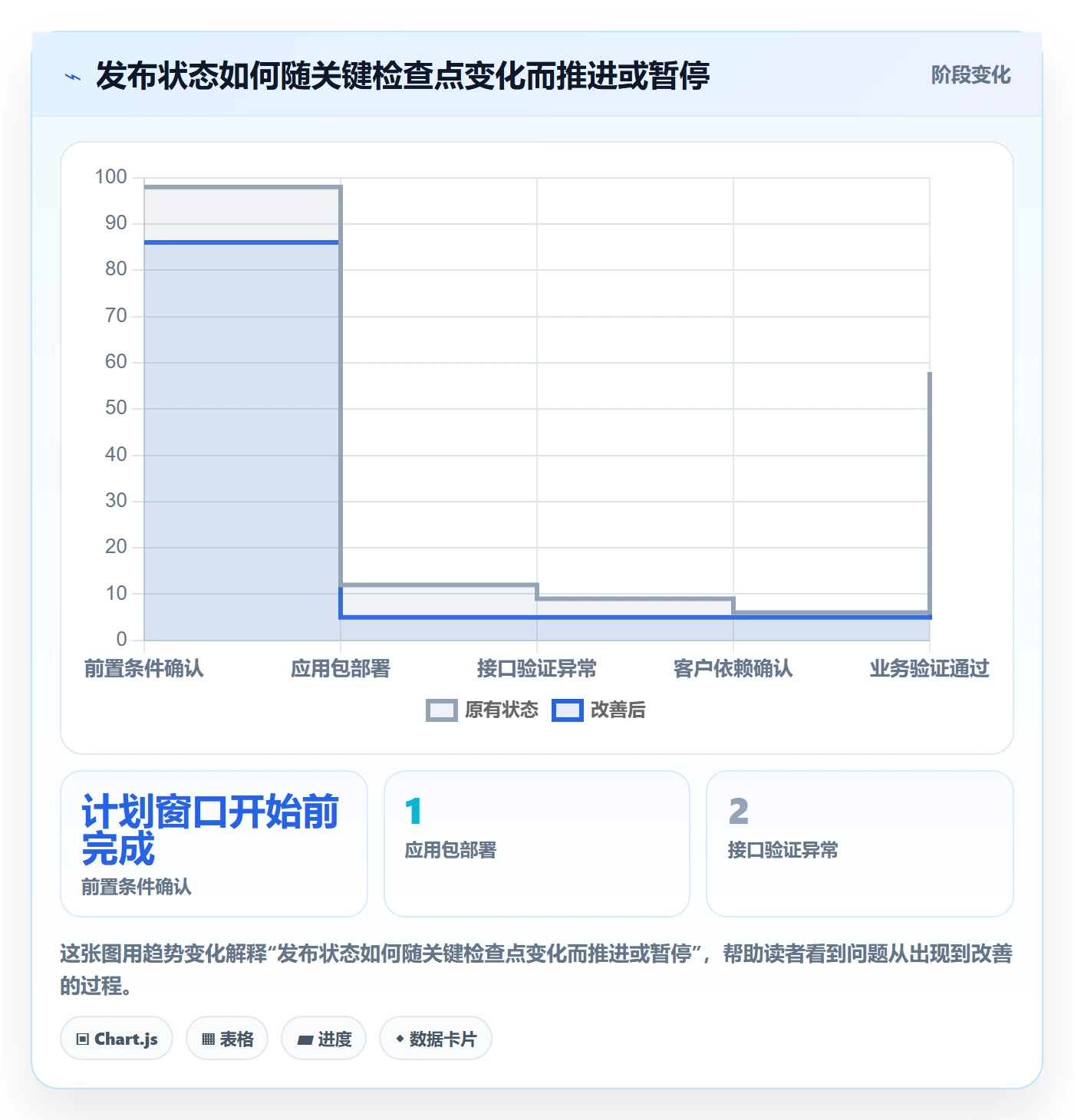Toggle the 原有状态 legend color box
Screen dimensions: 1074x1120
(441, 710)
